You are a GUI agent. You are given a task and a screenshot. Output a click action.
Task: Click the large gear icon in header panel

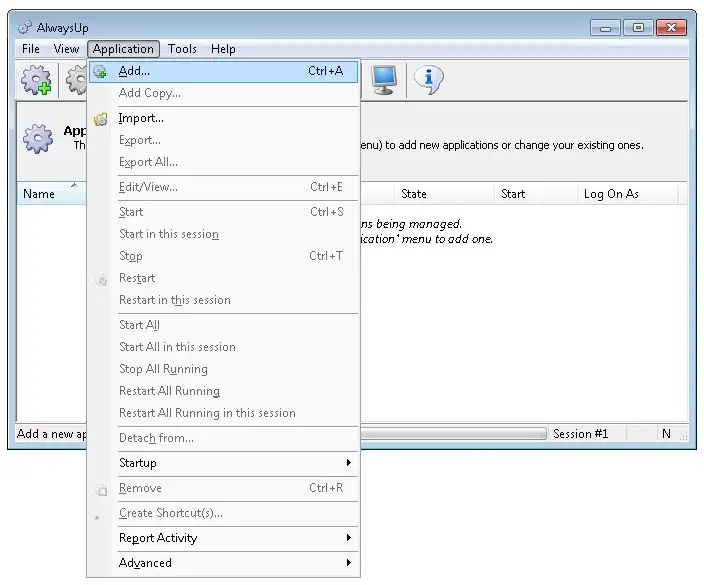pyautogui.click(x=38, y=139)
